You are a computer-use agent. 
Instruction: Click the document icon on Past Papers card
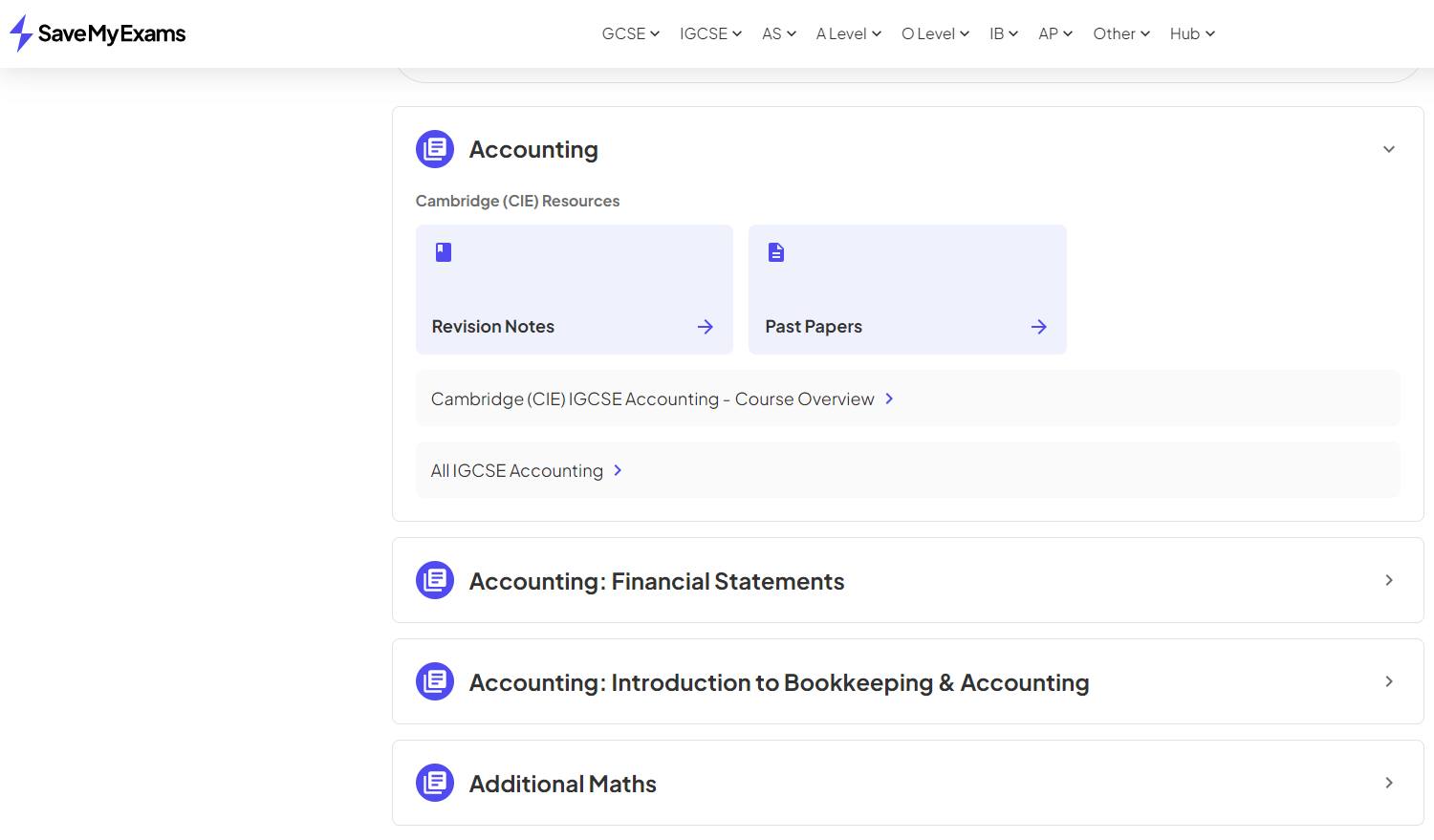[x=776, y=252]
